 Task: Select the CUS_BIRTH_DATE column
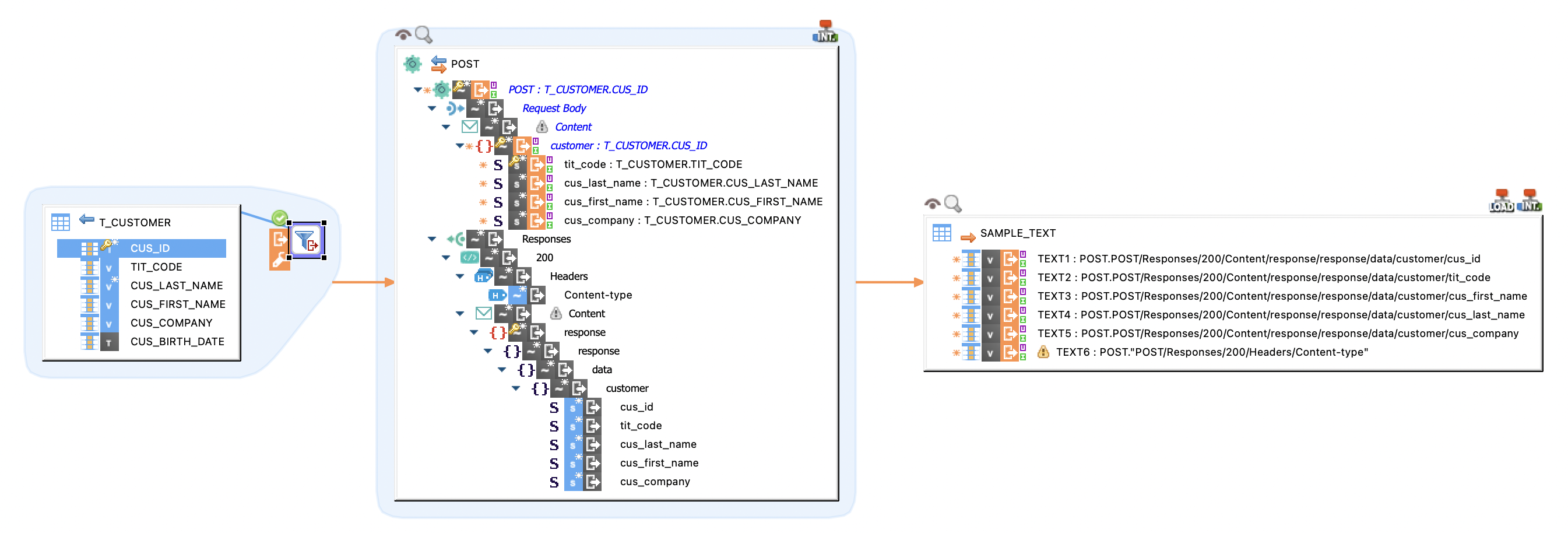[x=177, y=342]
